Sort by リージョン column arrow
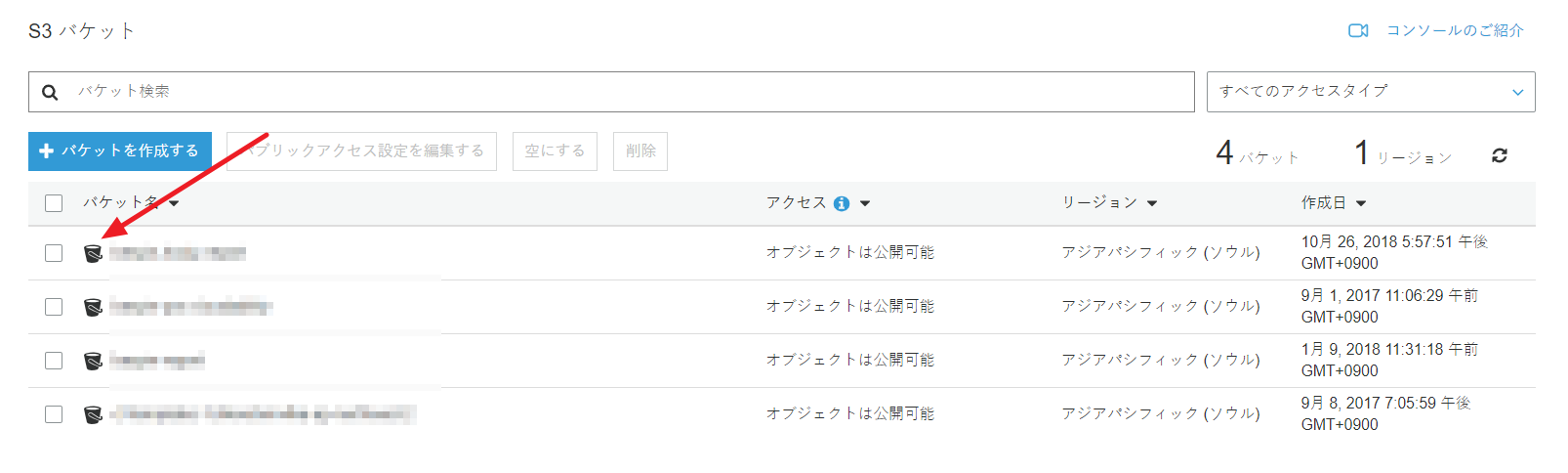1568x473 pixels. [1152, 203]
